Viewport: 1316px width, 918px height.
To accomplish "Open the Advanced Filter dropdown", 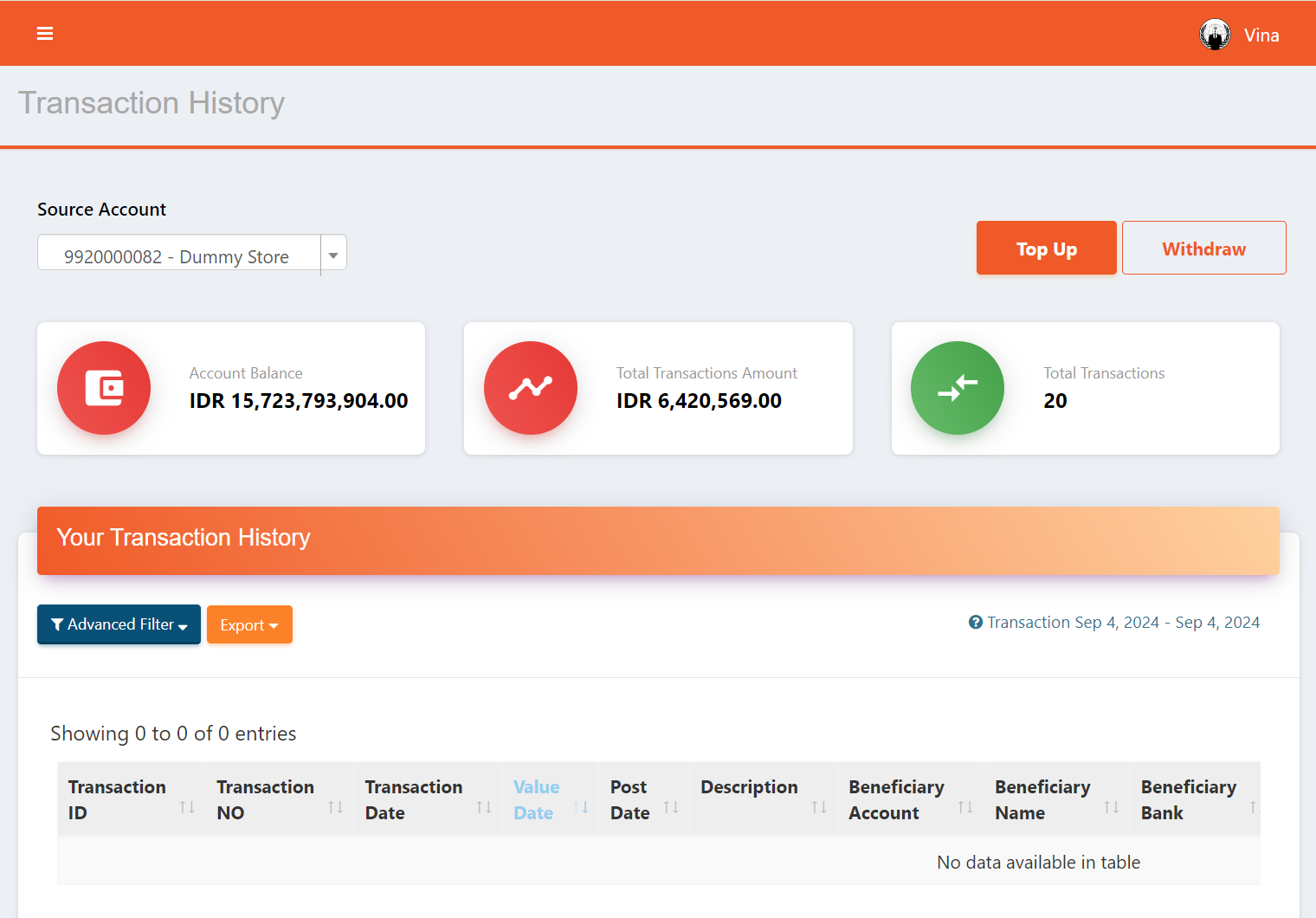I will coord(119,624).
